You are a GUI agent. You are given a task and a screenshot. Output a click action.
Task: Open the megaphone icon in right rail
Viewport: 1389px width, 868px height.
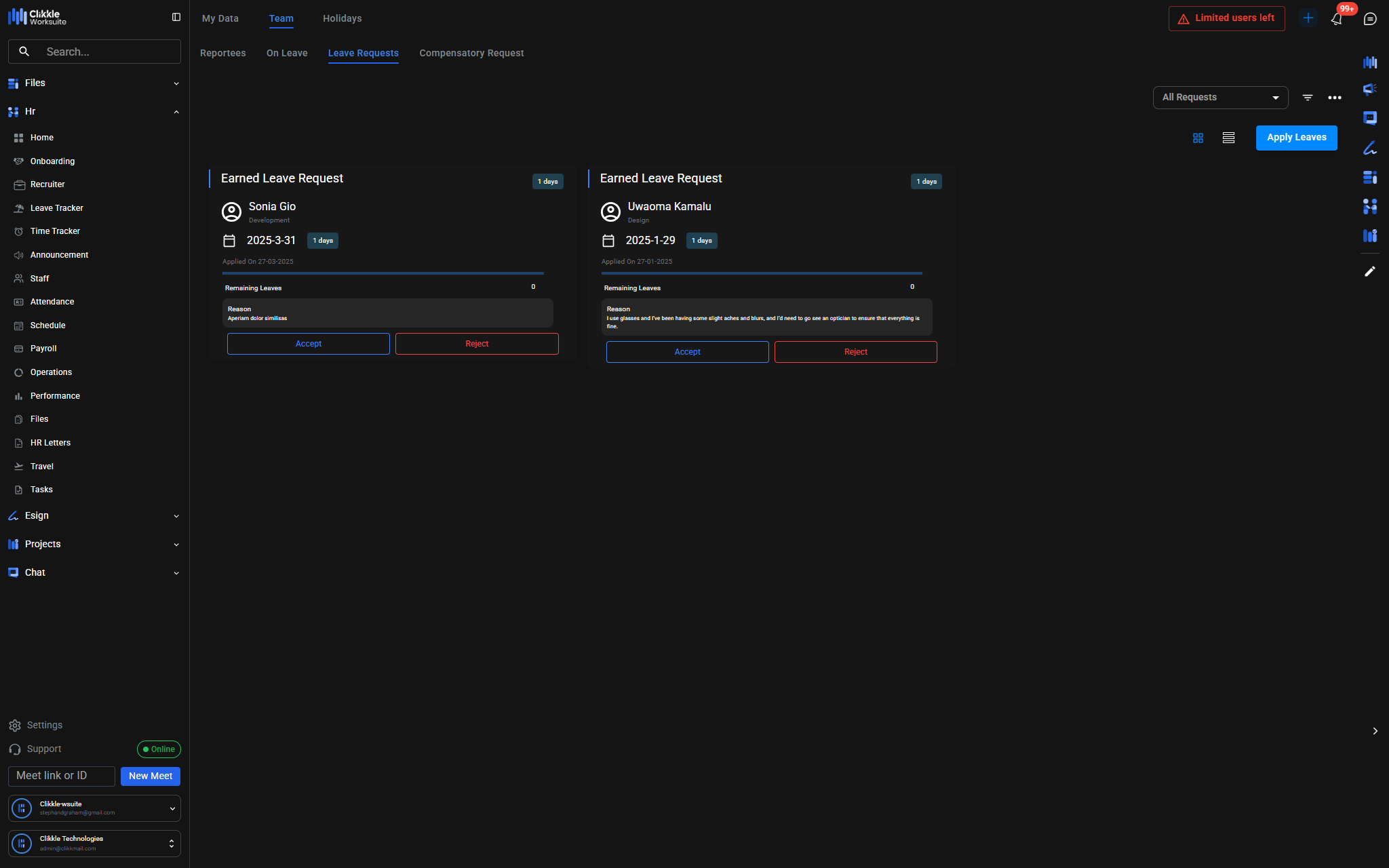point(1370,90)
